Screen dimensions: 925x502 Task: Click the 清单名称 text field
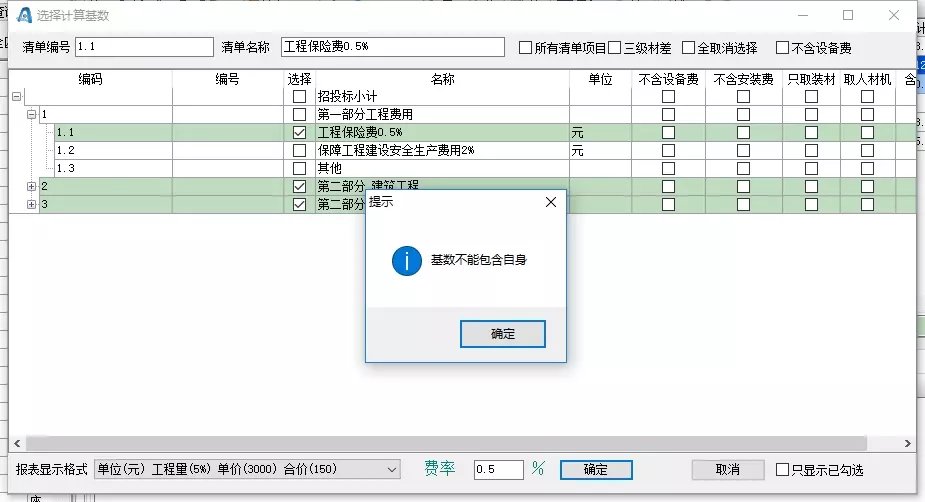tap(392, 47)
